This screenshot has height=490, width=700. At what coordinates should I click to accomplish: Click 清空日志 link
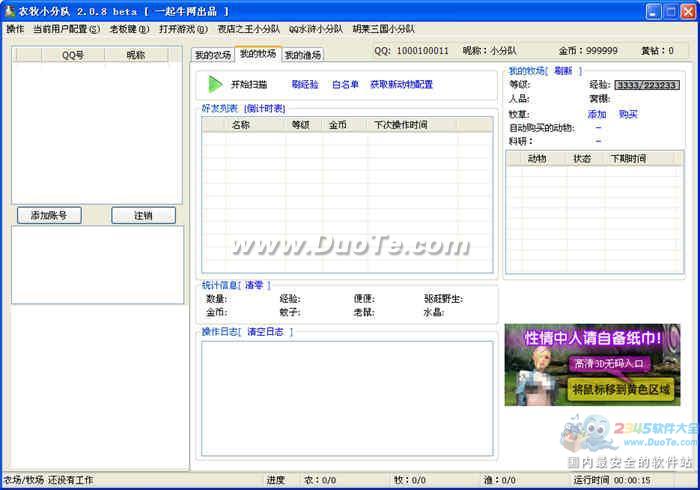click(x=266, y=331)
